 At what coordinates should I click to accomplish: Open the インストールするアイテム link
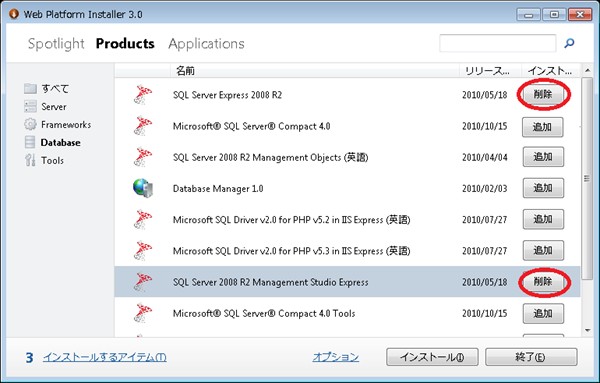(x=104, y=357)
